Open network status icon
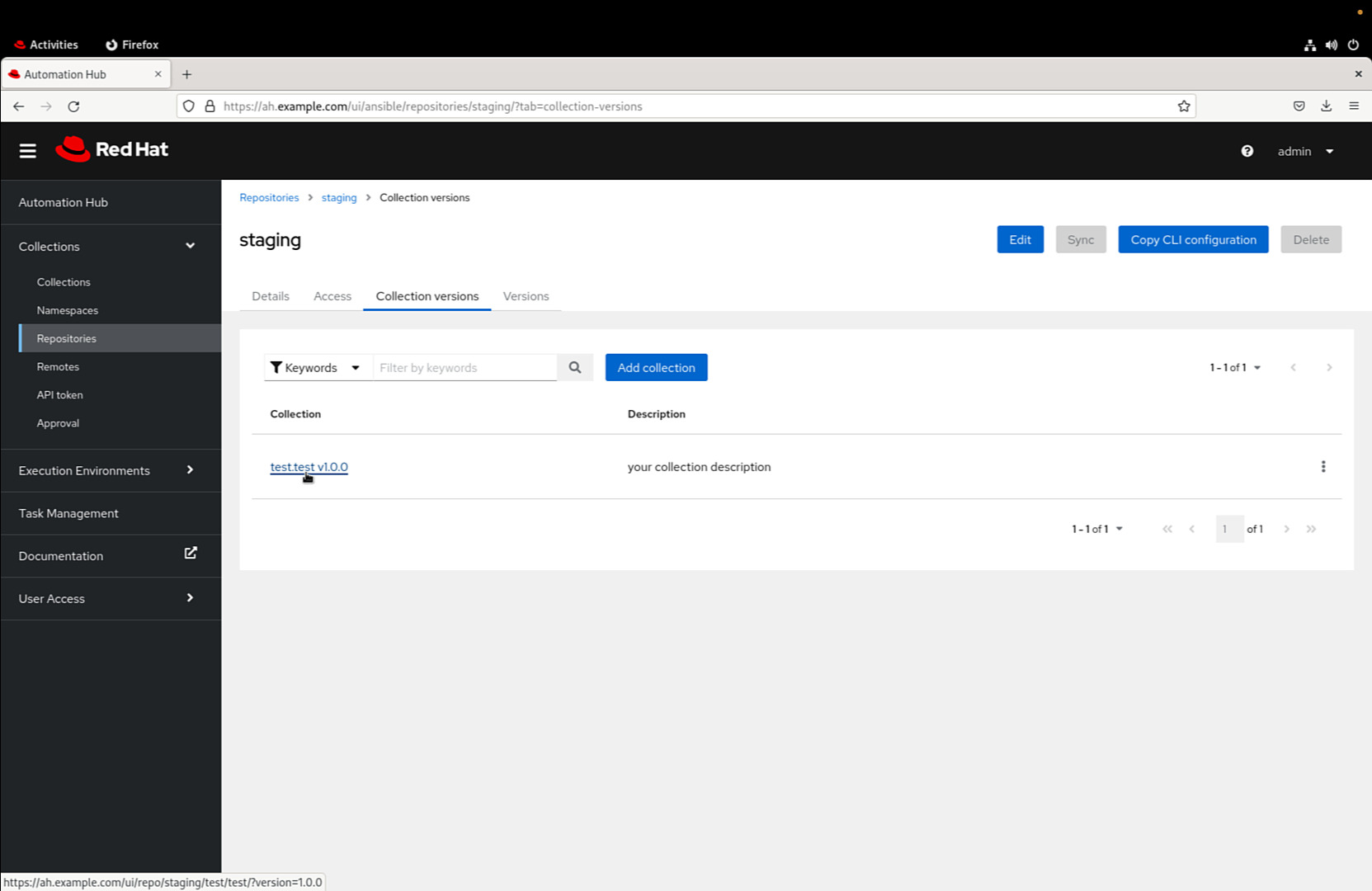 pyautogui.click(x=1310, y=45)
